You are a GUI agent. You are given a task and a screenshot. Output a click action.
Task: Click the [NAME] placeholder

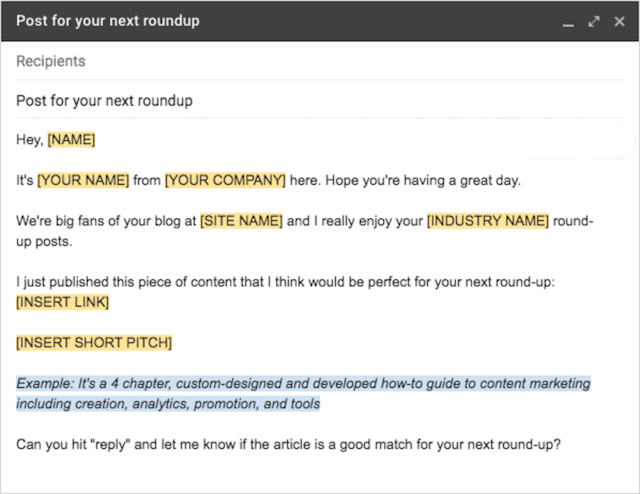(x=71, y=140)
